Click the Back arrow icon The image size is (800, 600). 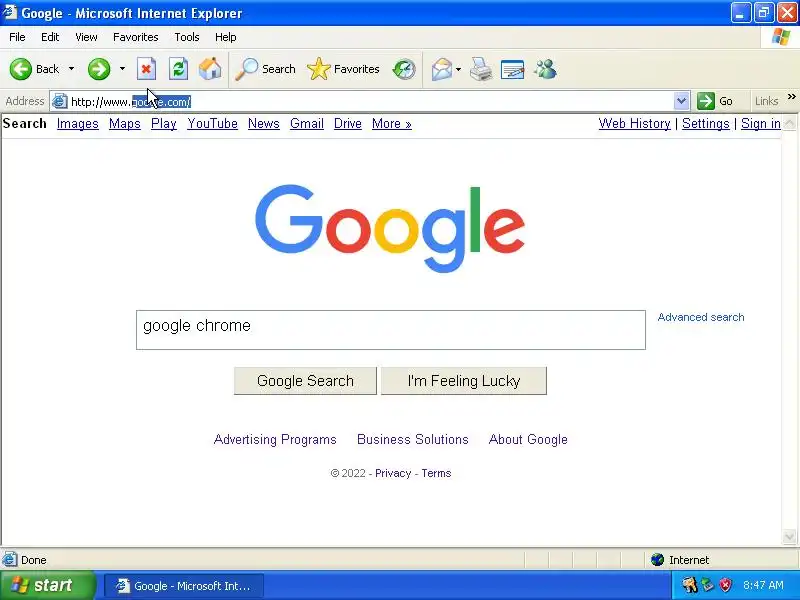tap(21, 69)
